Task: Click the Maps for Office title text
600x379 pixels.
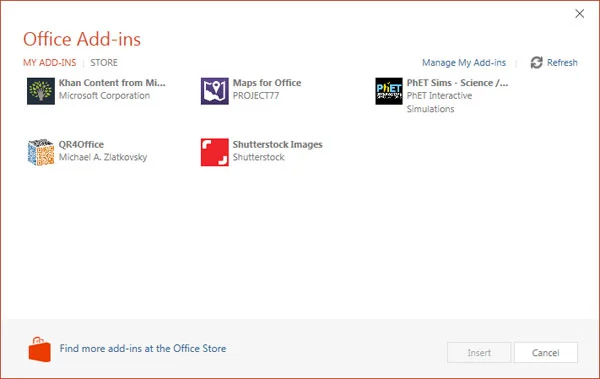Action: [267, 83]
